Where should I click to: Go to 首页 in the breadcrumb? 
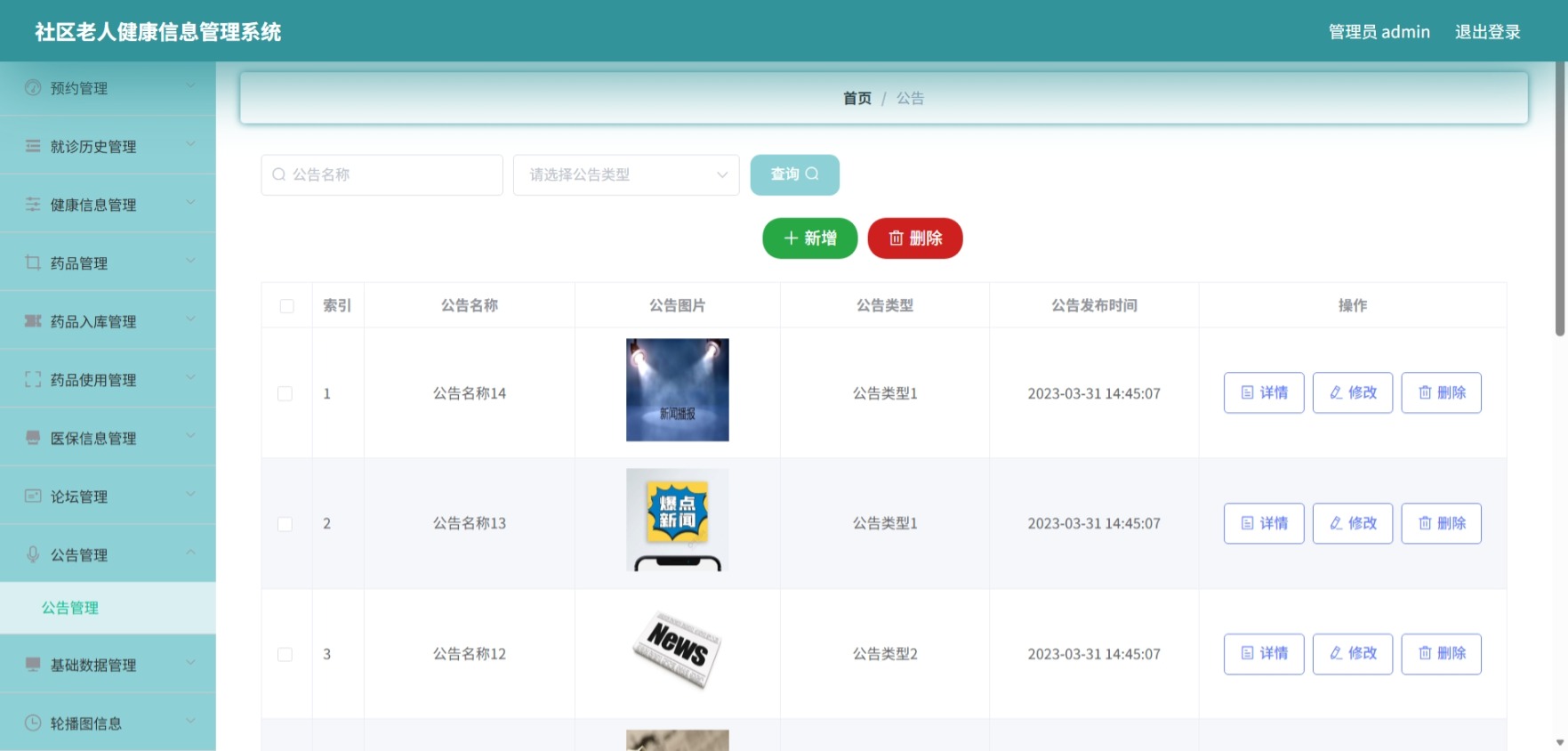point(857,98)
